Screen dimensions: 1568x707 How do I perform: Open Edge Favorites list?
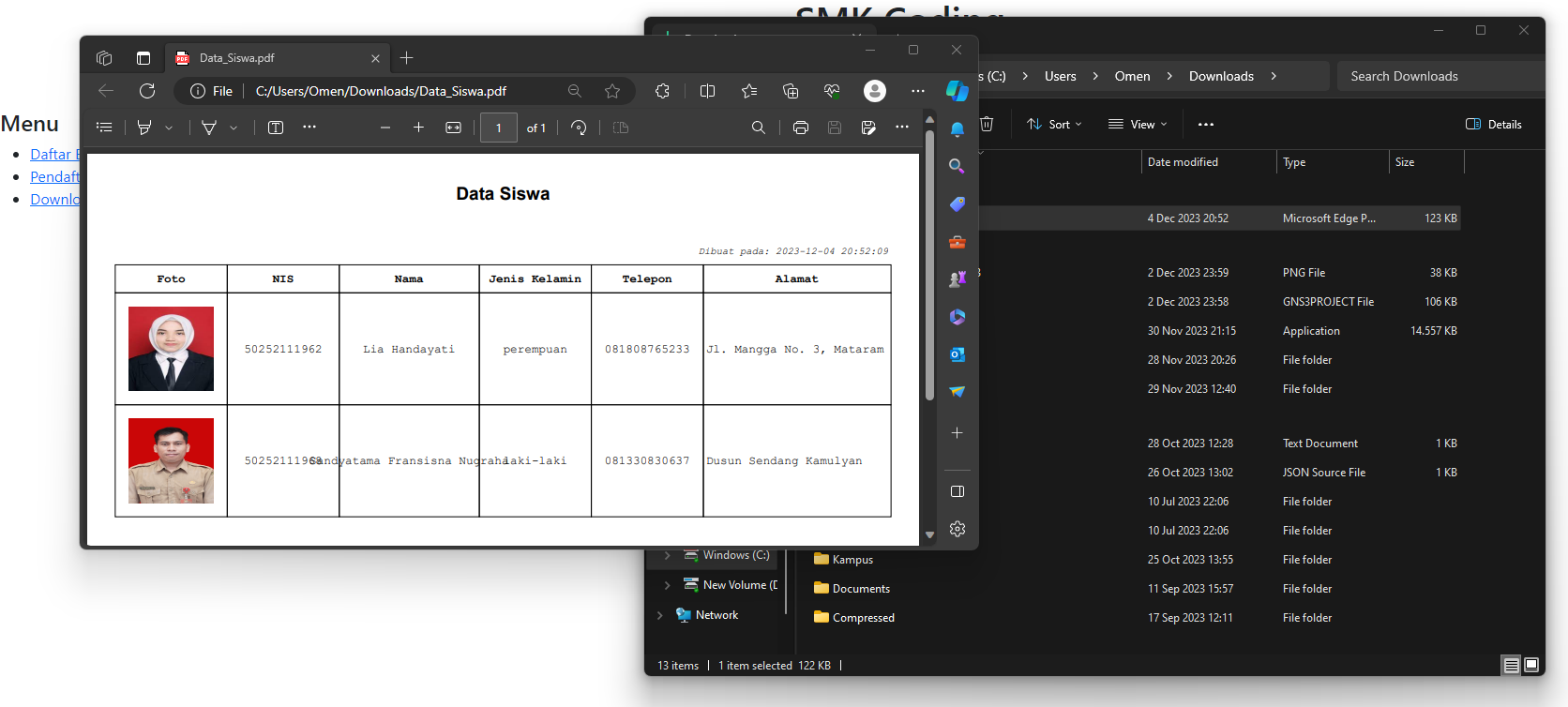[x=749, y=91]
